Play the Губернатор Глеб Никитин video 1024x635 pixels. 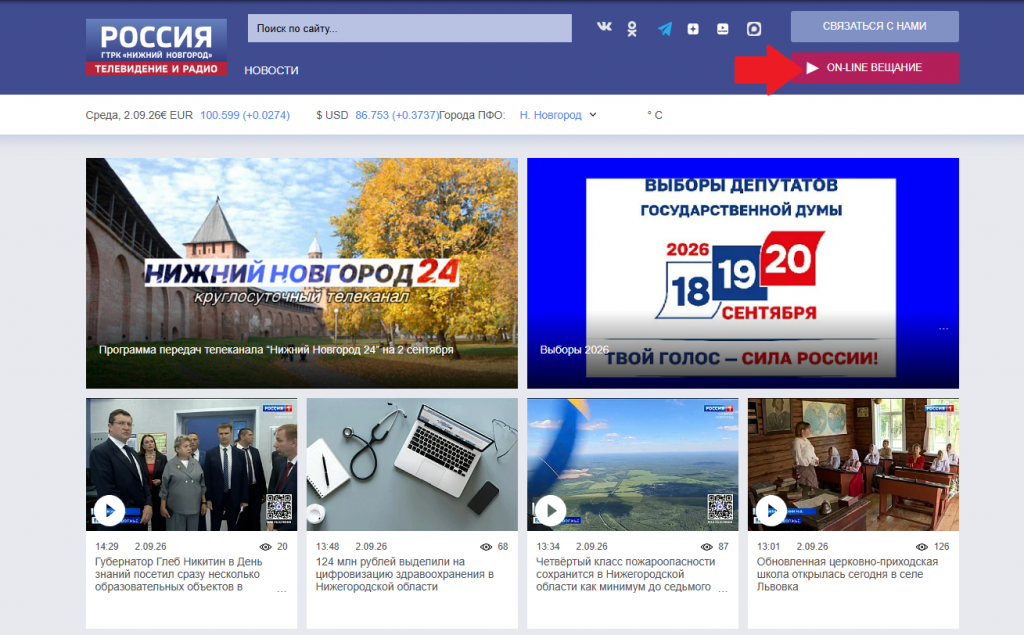109,511
